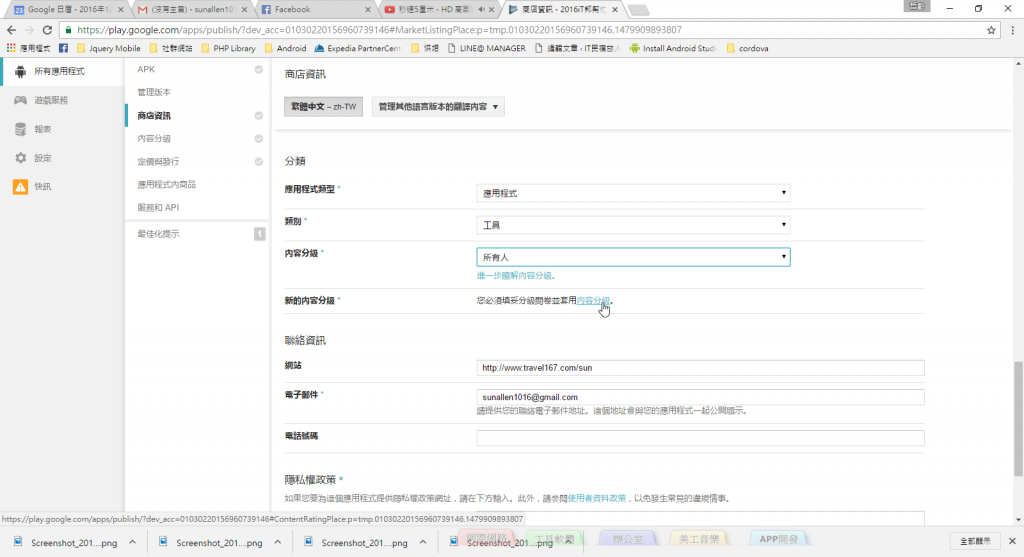Bookmark page with star icon
Viewport: 1024px width, 557px height.
click(x=991, y=30)
